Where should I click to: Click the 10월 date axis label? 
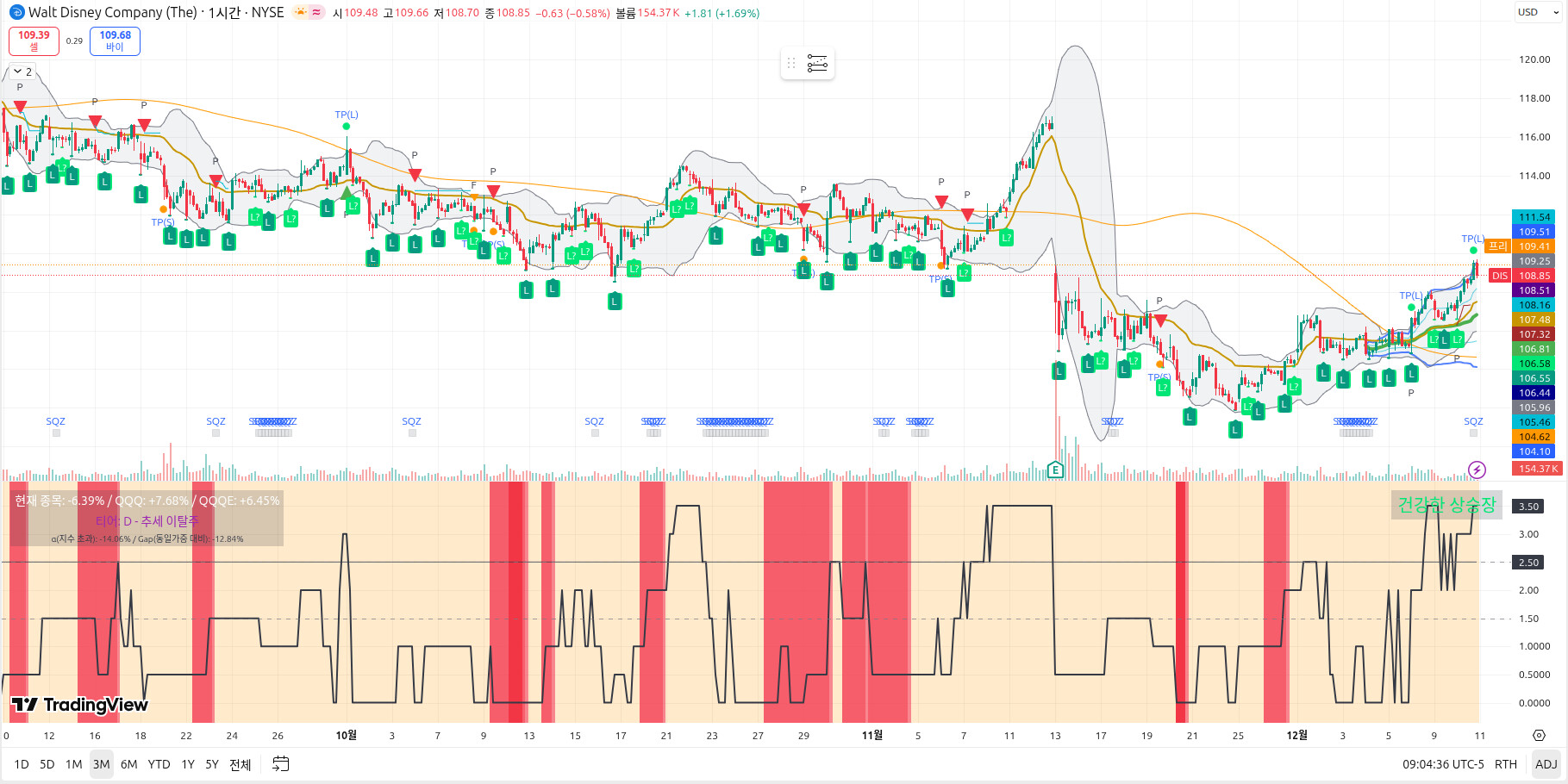(346, 735)
